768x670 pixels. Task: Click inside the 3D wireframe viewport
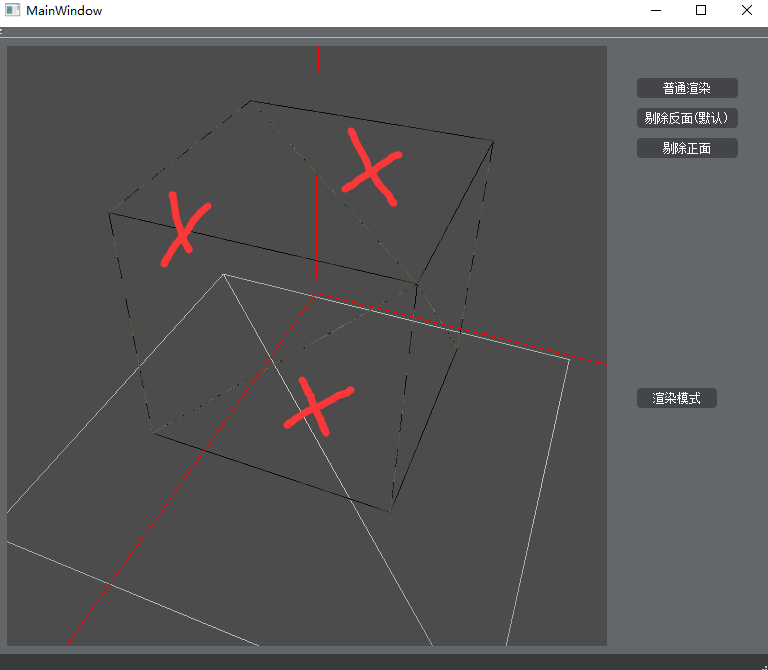(x=307, y=346)
